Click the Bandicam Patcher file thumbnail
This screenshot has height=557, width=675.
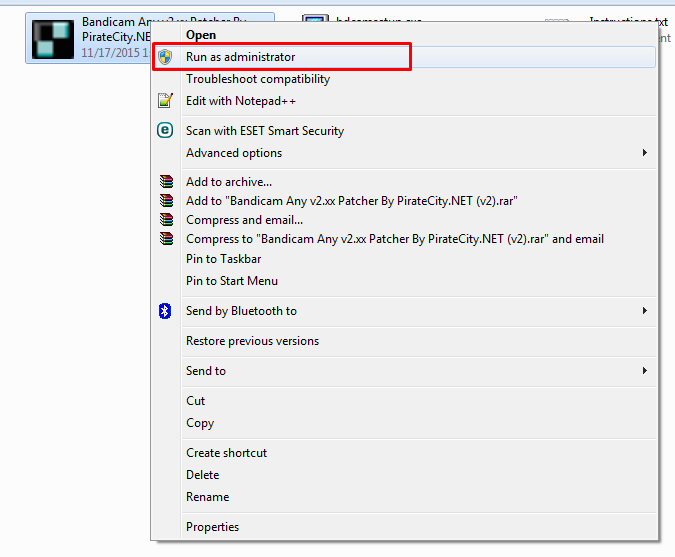53,38
